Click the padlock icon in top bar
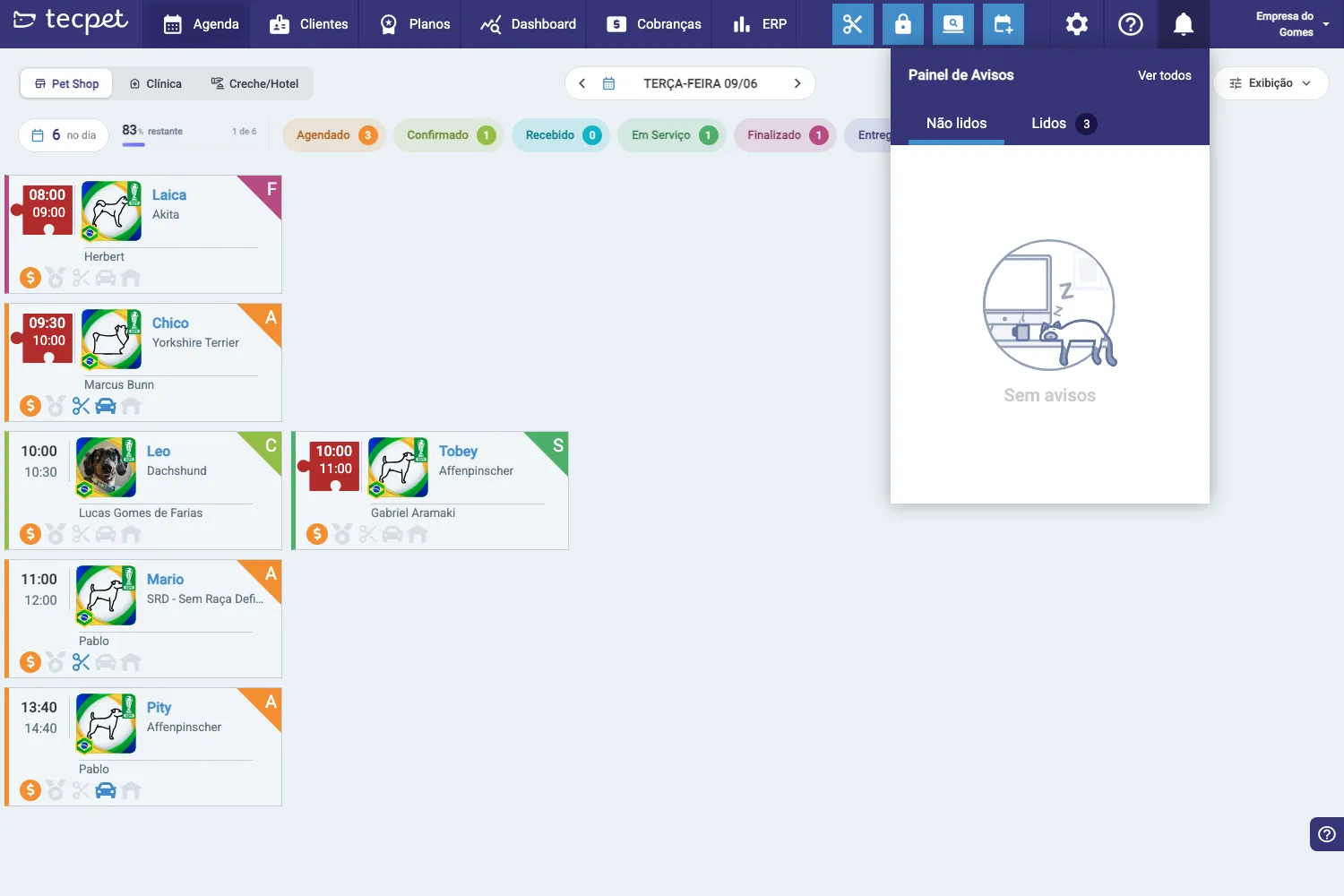This screenshot has width=1344, height=896. [902, 24]
